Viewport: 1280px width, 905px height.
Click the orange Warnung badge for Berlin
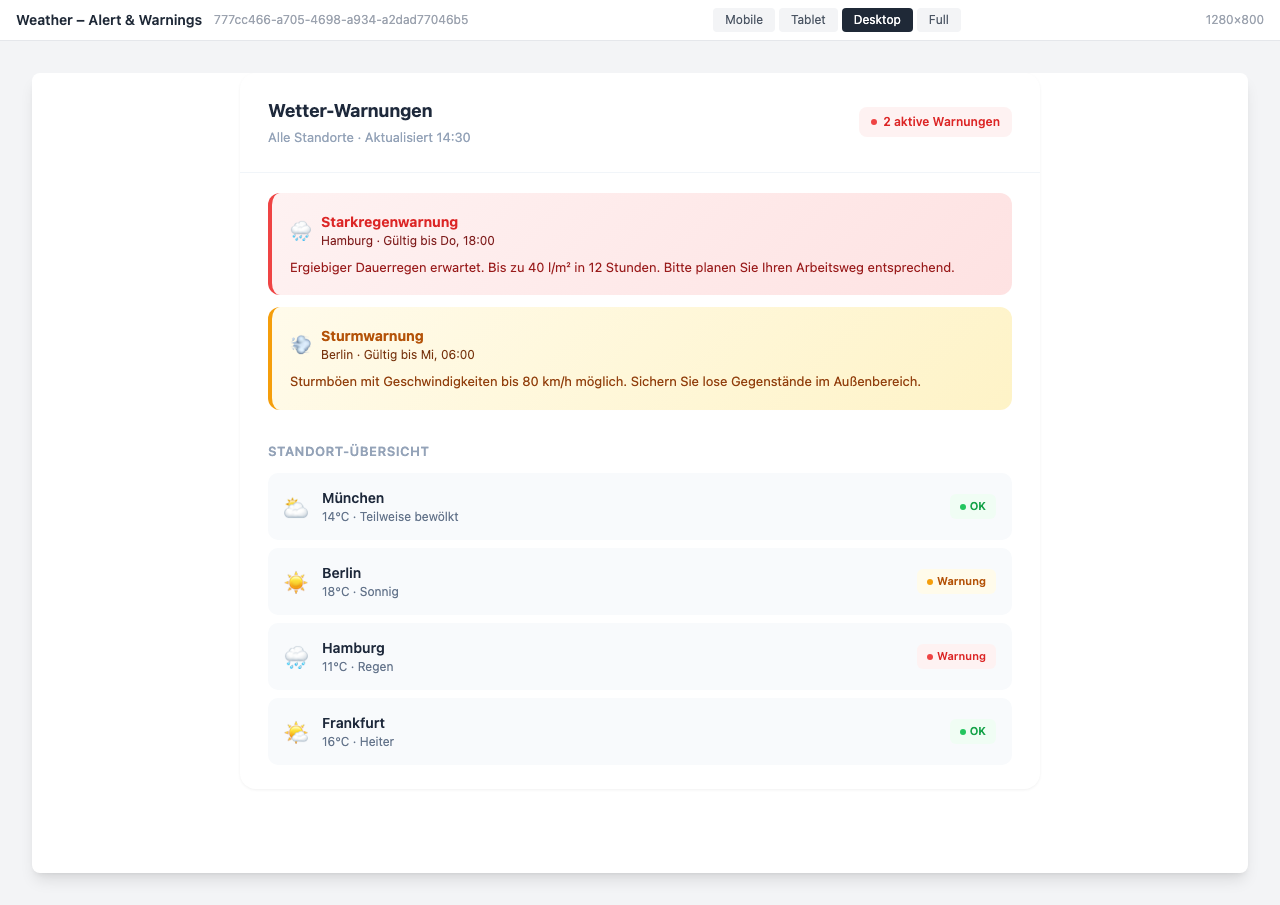point(956,581)
